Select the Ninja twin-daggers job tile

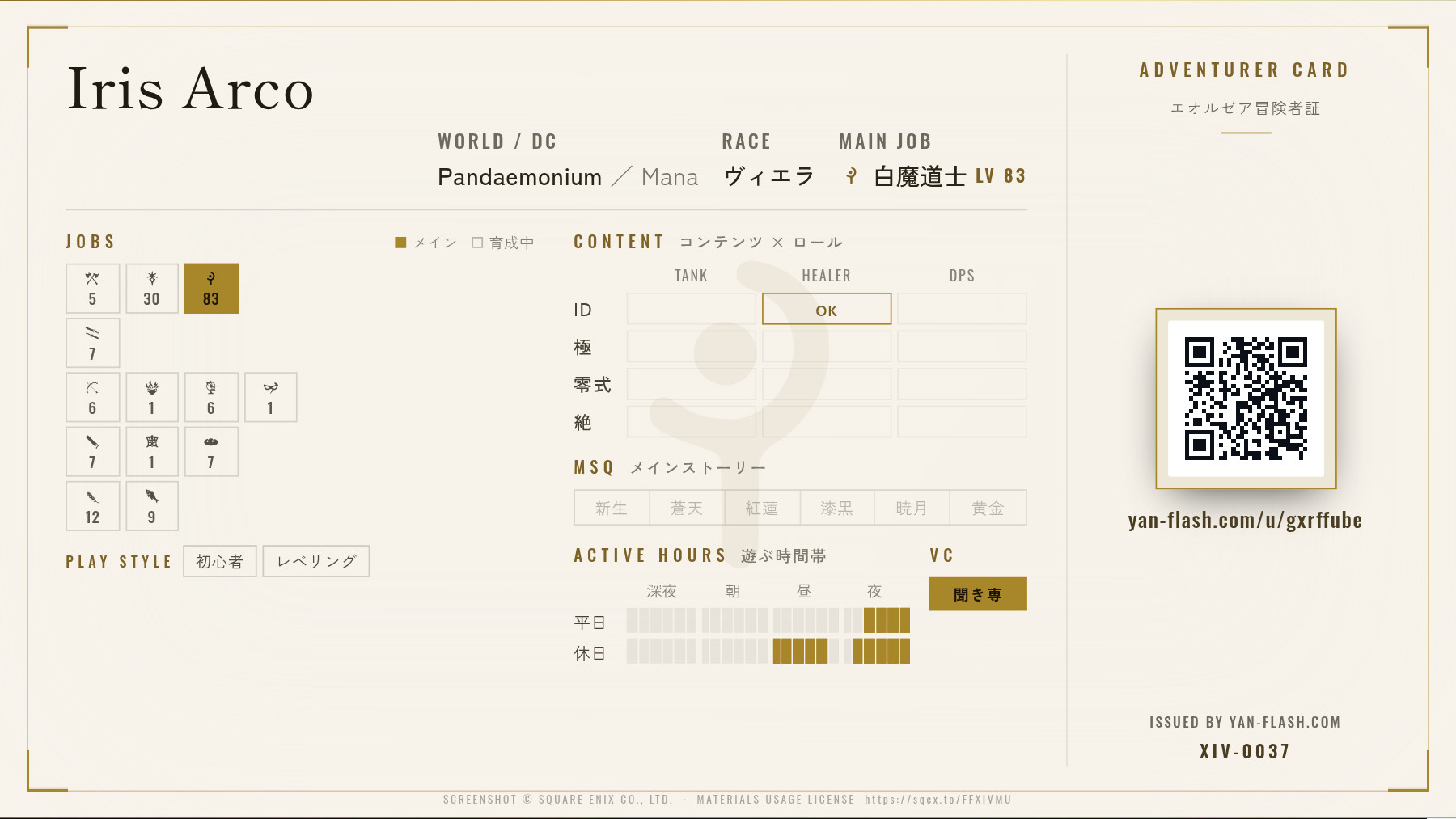[93, 343]
